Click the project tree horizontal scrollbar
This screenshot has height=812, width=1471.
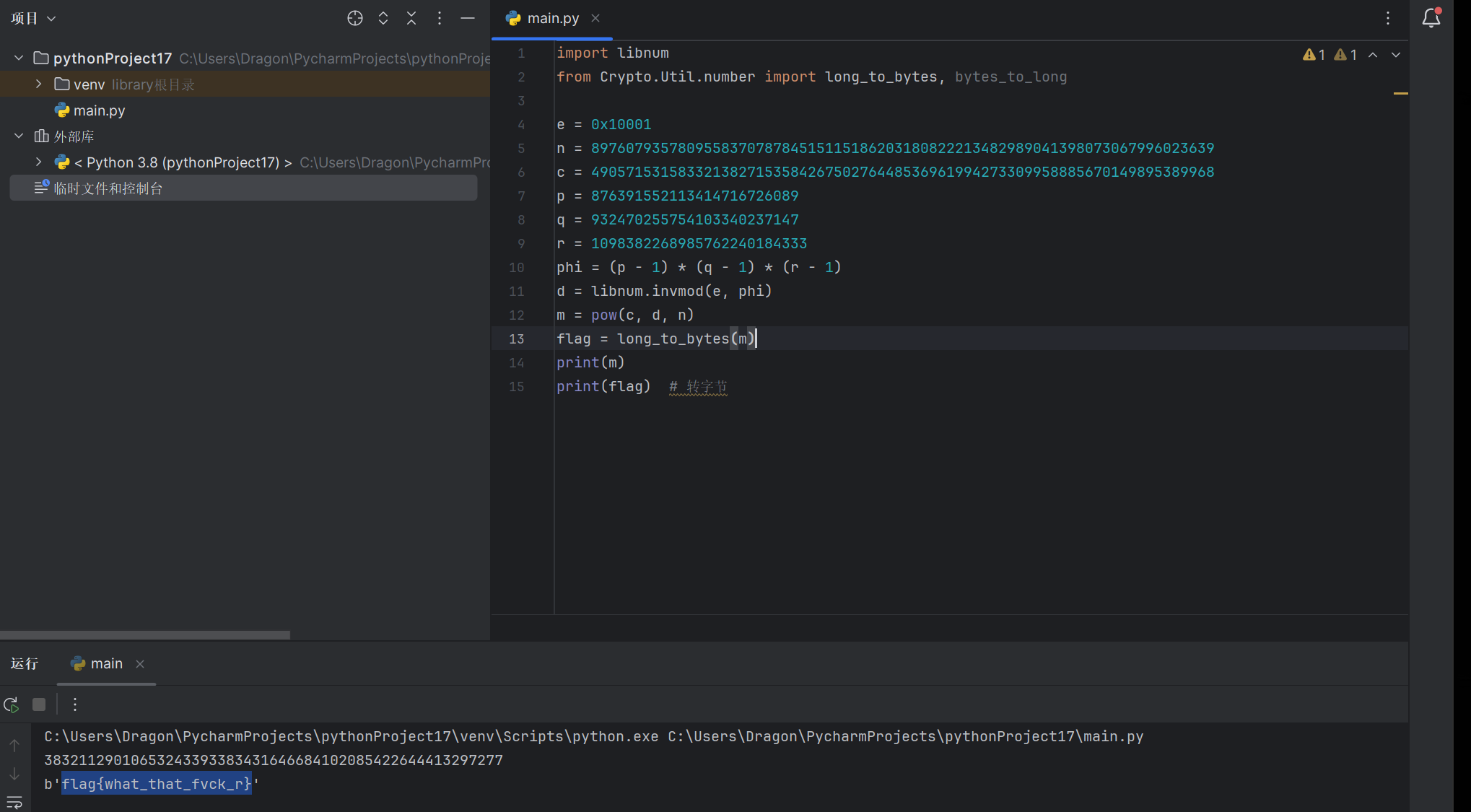point(144,635)
